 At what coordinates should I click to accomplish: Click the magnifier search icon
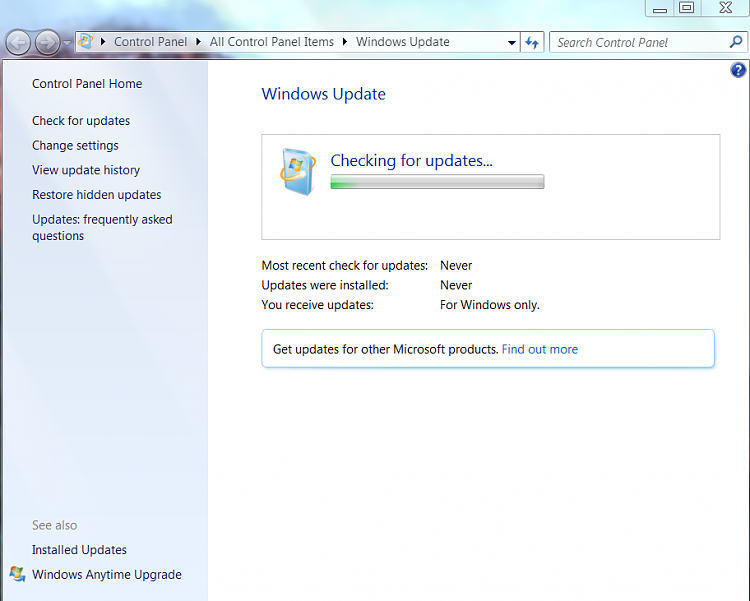pyautogui.click(x=736, y=42)
